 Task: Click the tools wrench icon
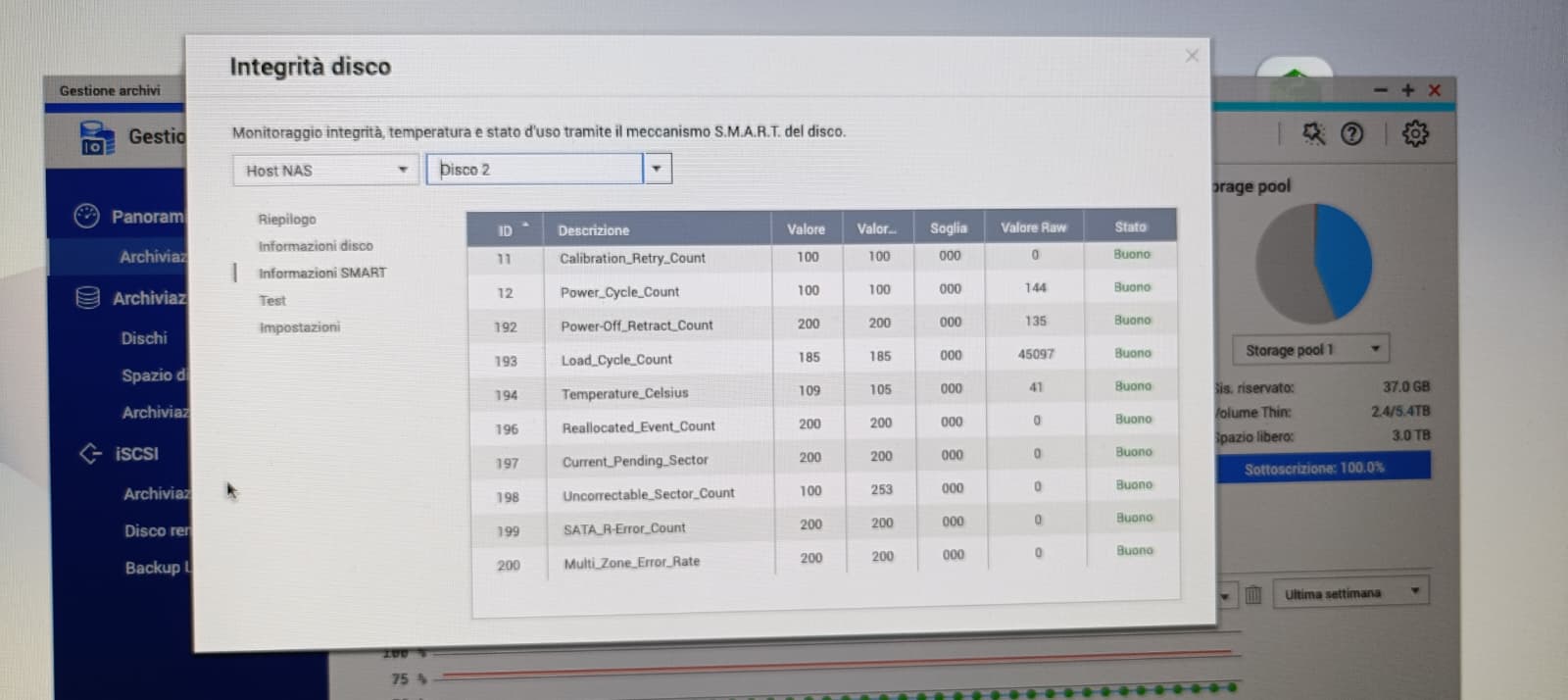(x=1313, y=133)
